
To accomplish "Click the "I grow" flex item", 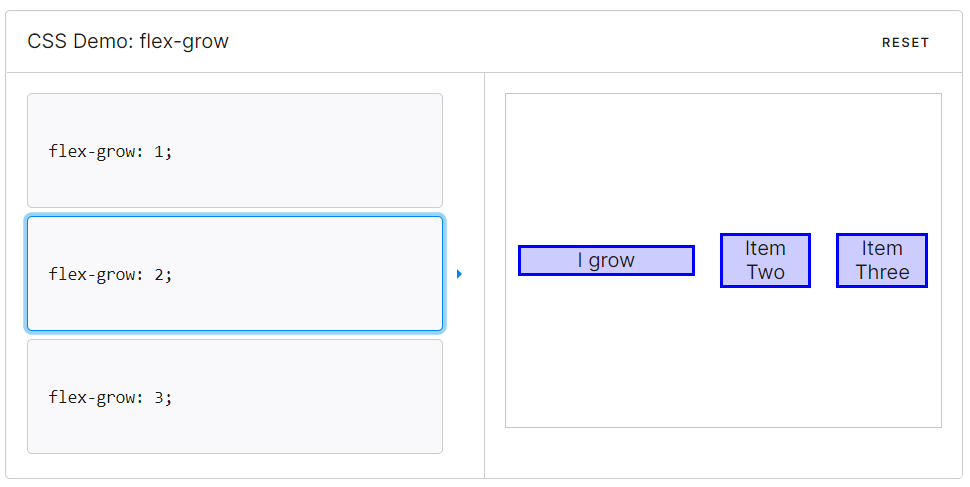I will 606,261.
